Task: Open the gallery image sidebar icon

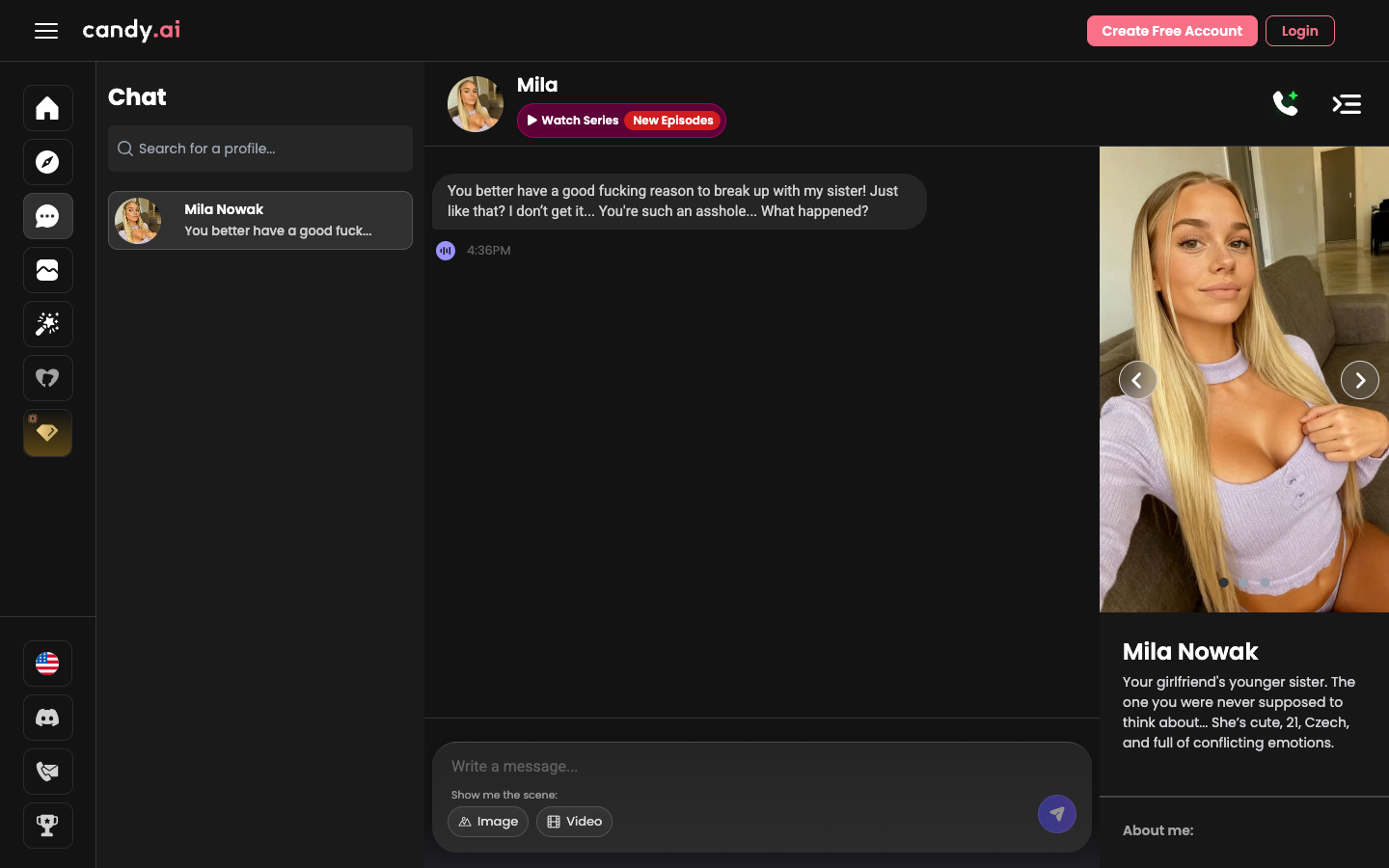Action: 47,270
